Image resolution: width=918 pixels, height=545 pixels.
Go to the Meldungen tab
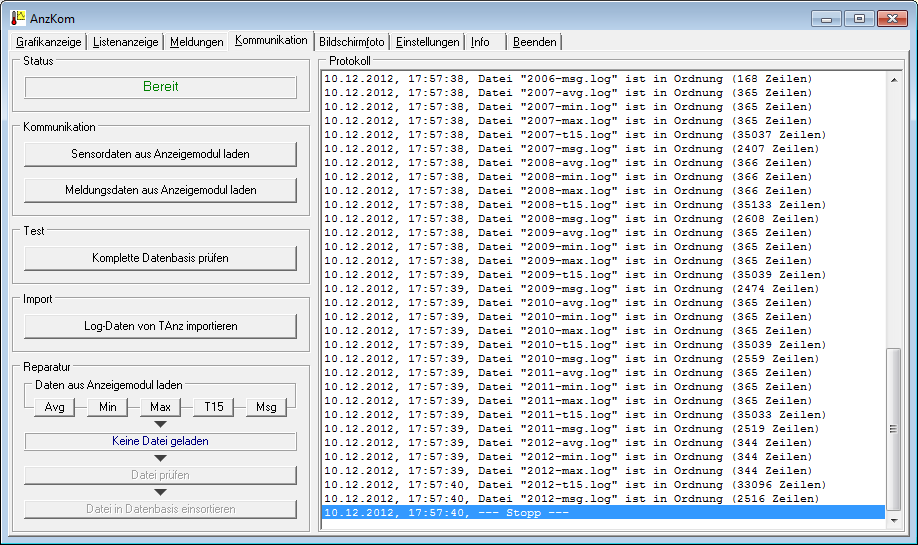click(196, 42)
